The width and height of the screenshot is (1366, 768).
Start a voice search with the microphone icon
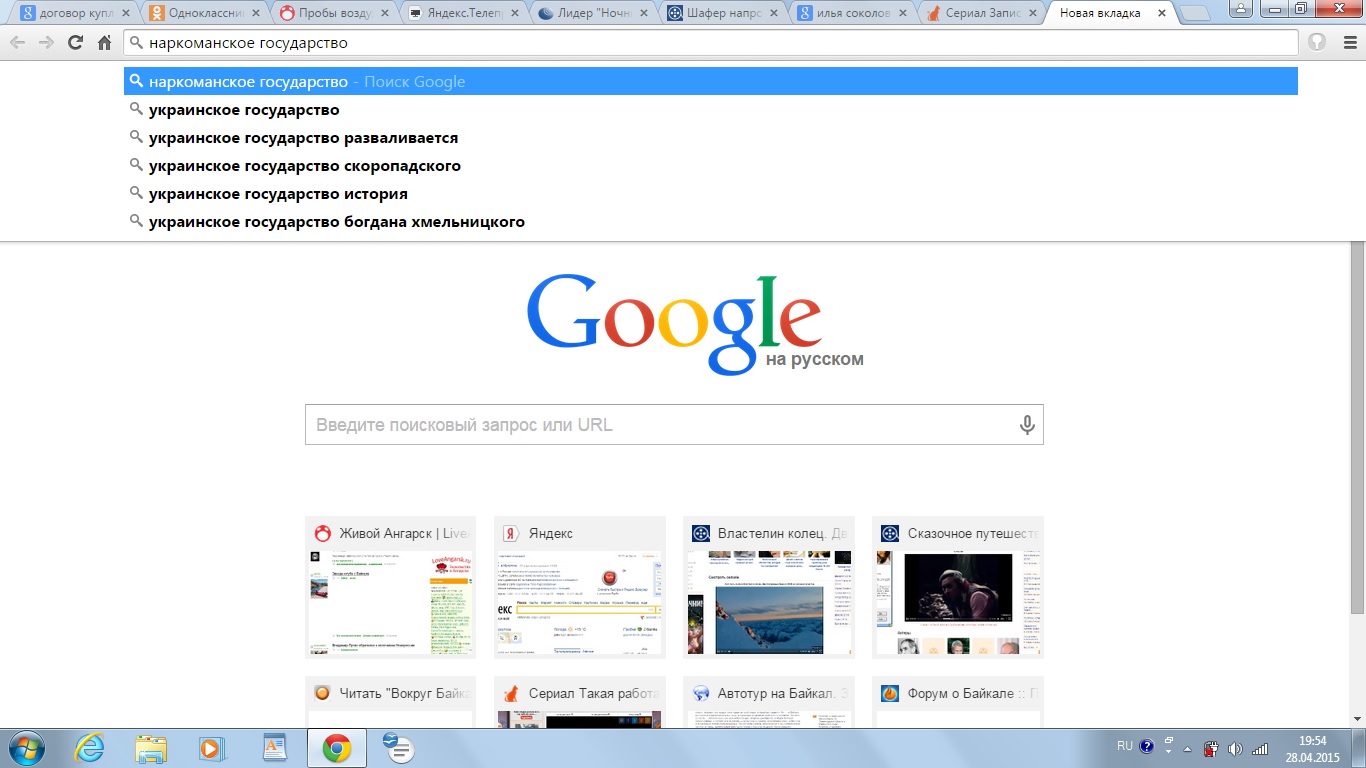click(1026, 423)
